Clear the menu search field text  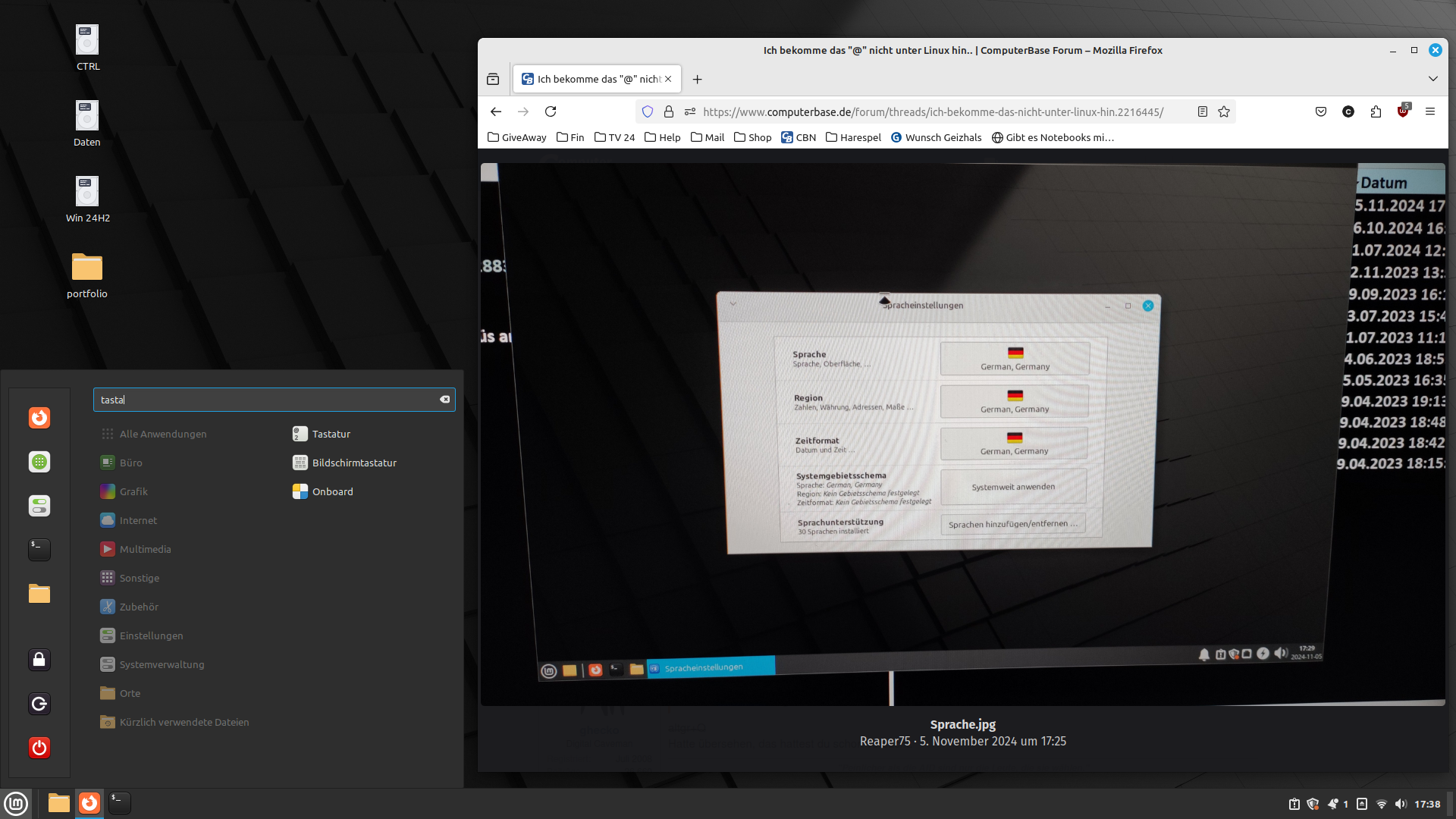coord(445,400)
